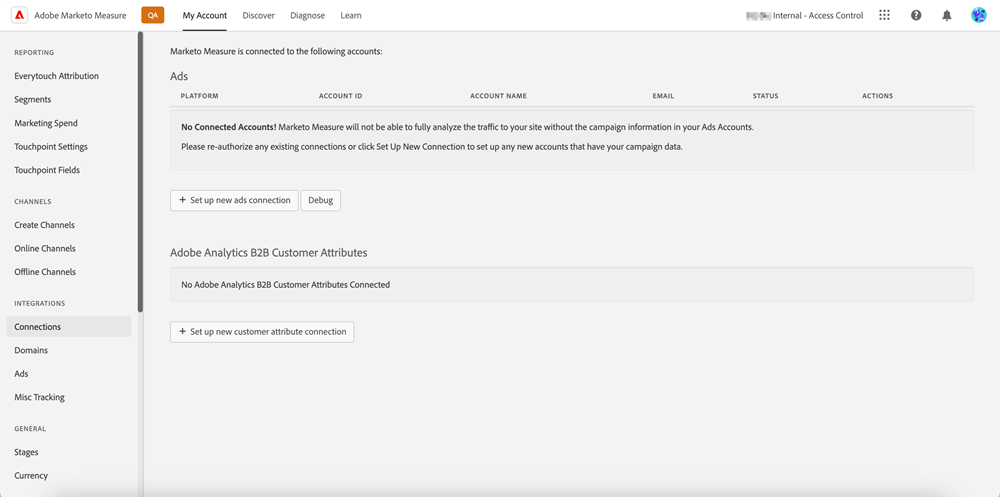Click the ACTIONS column header
Viewport: 1000px width, 498px height.
[x=878, y=96]
